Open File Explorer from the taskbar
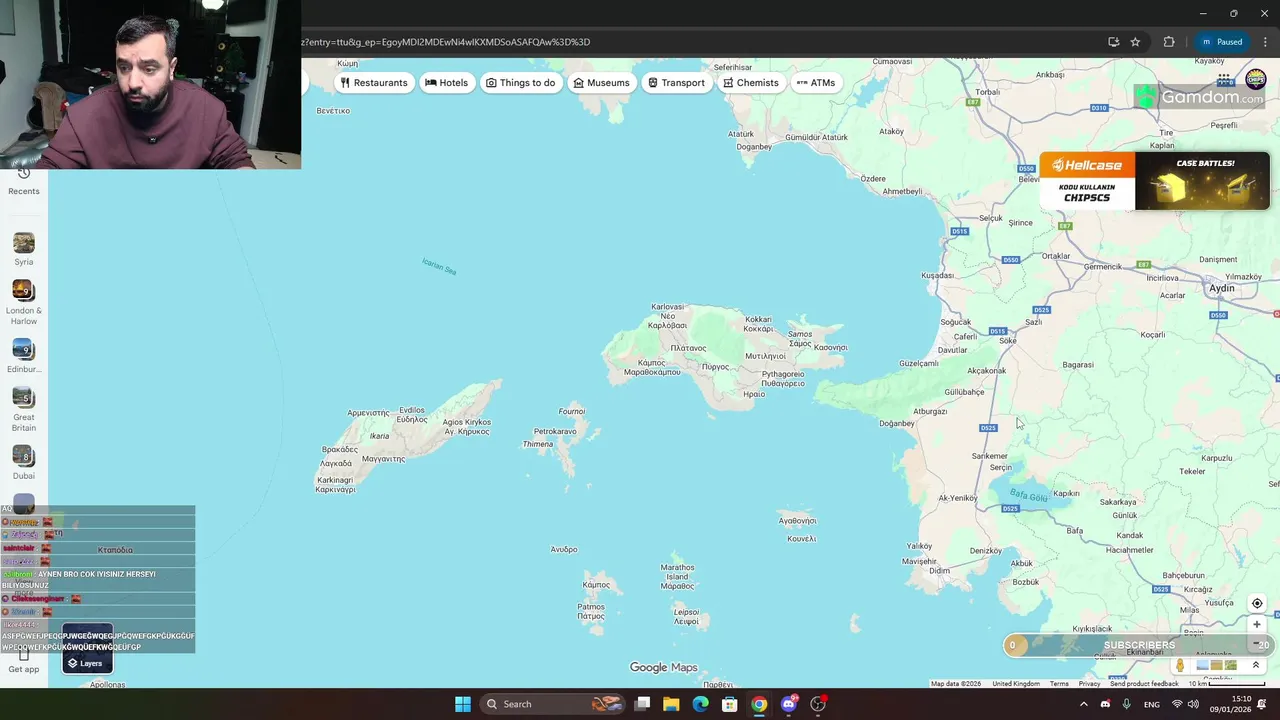1280x720 pixels. point(671,704)
